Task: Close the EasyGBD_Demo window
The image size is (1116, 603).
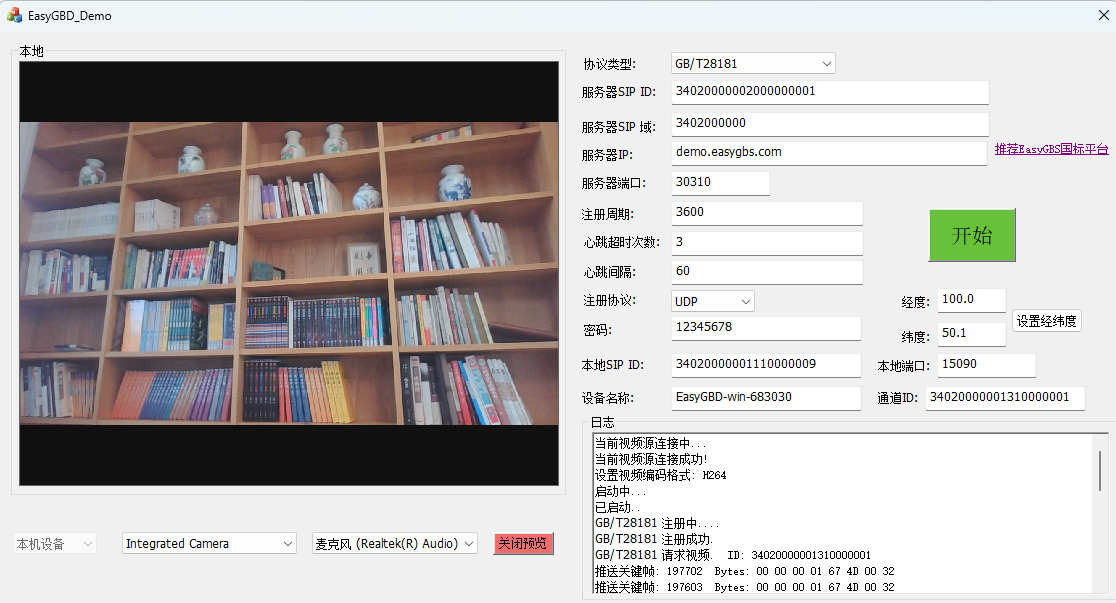Action: 1103,16
